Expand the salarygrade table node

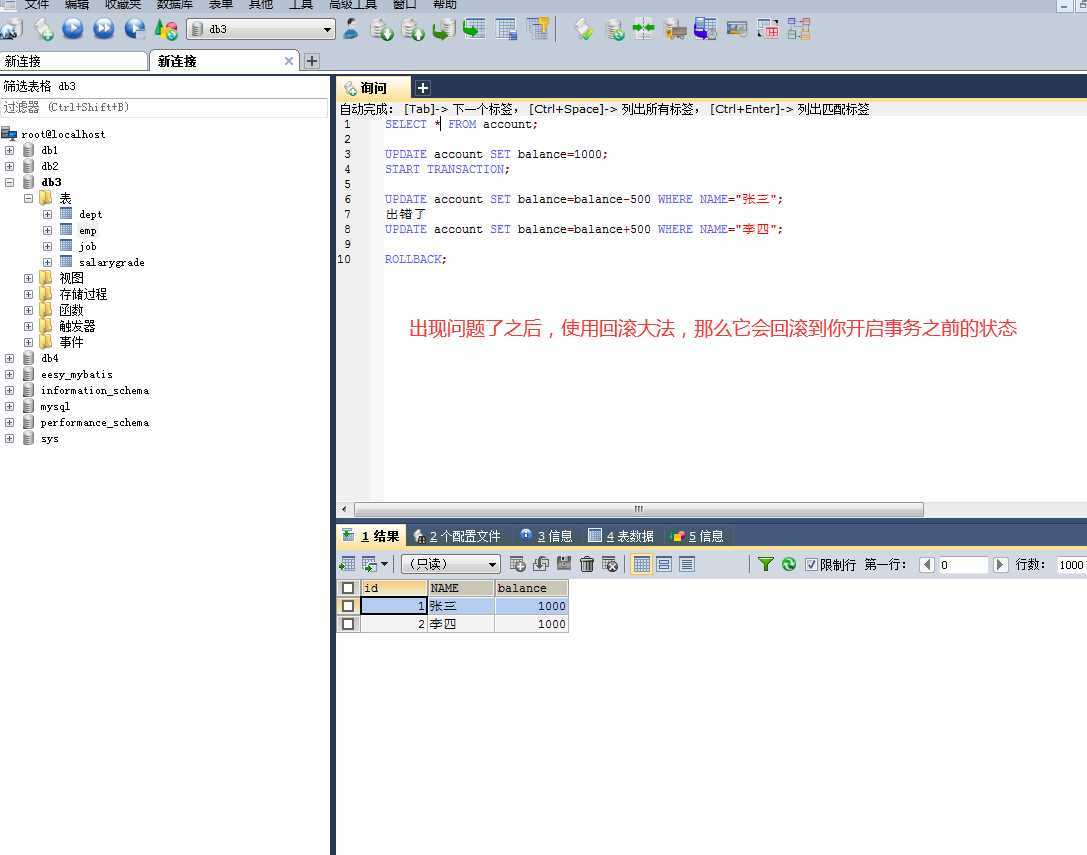point(47,262)
